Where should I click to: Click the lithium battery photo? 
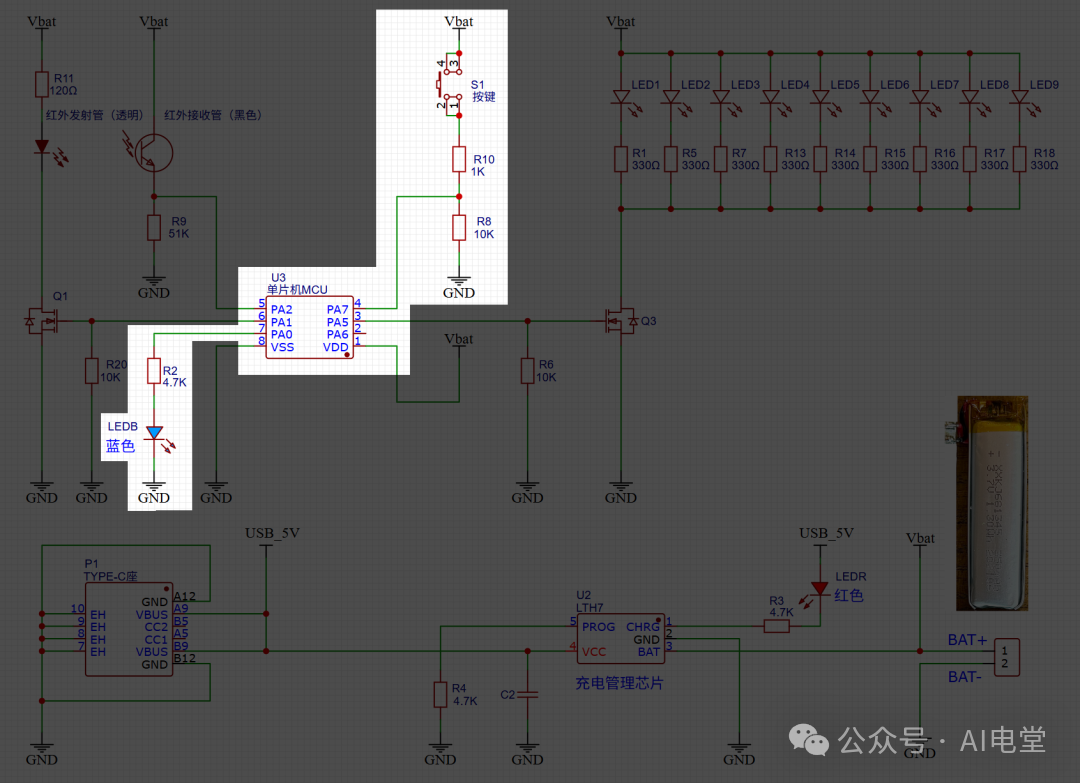[992, 503]
